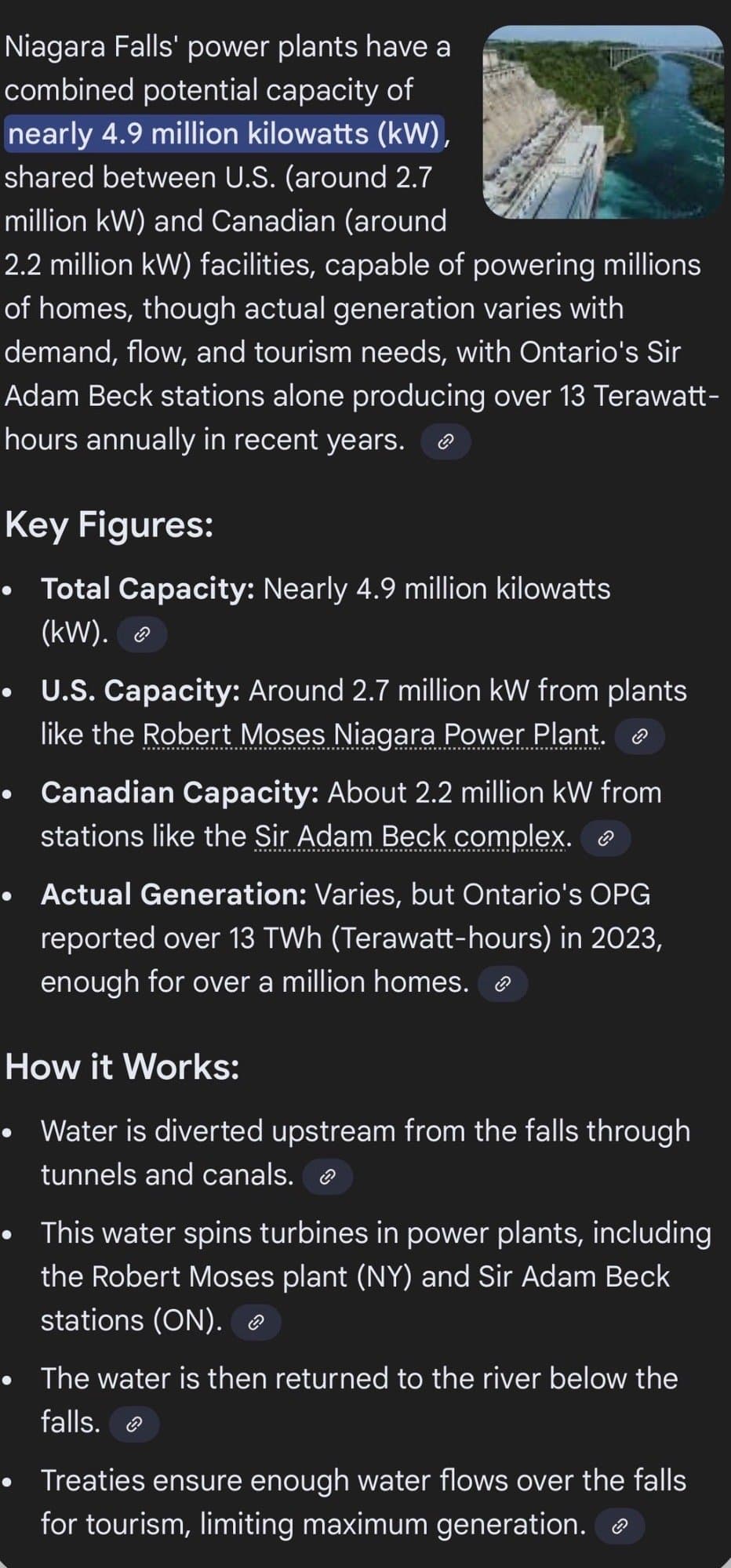Select the 'Total Capacity:' bold label
This screenshot has width=731, height=1568.
pyautogui.click(x=147, y=589)
